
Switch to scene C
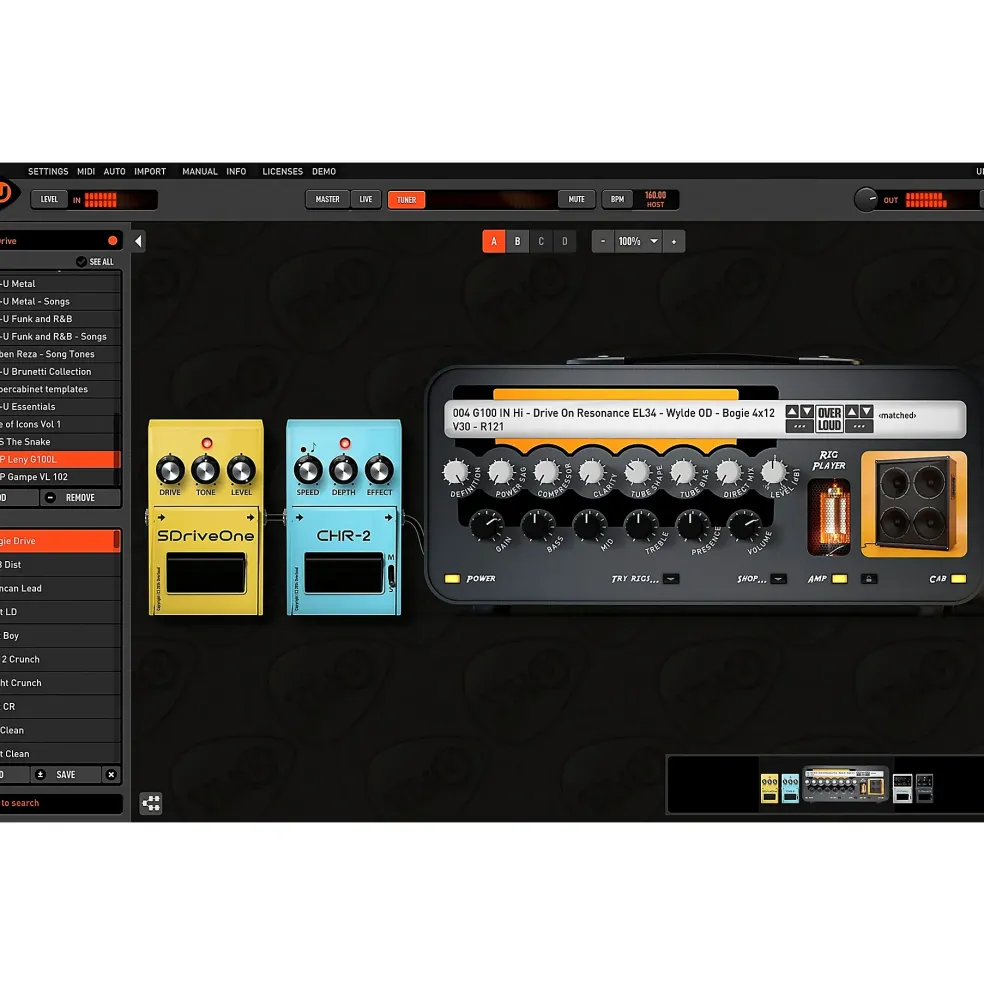[x=541, y=241]
